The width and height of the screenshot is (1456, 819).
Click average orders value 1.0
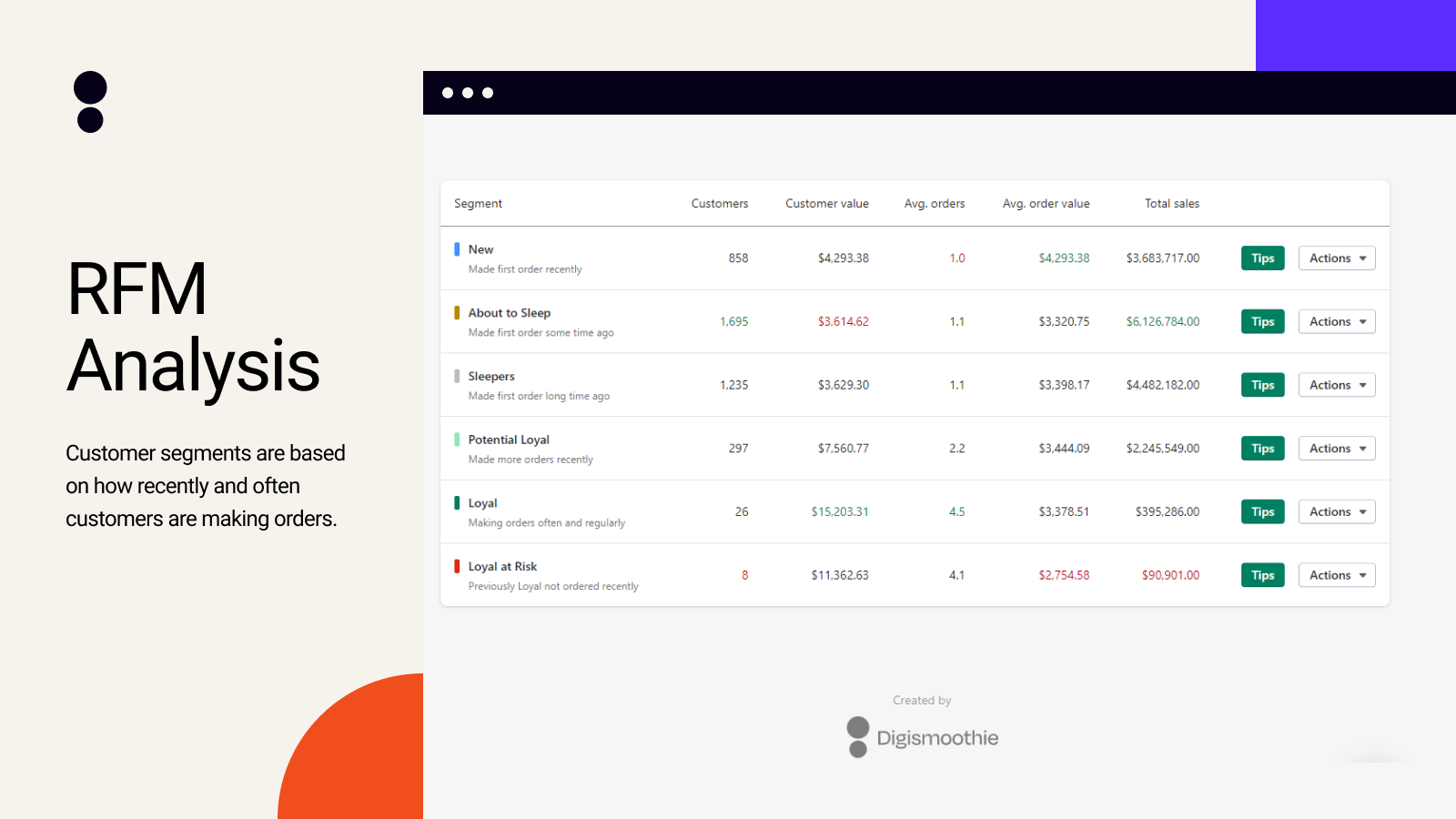coord(956,258)
